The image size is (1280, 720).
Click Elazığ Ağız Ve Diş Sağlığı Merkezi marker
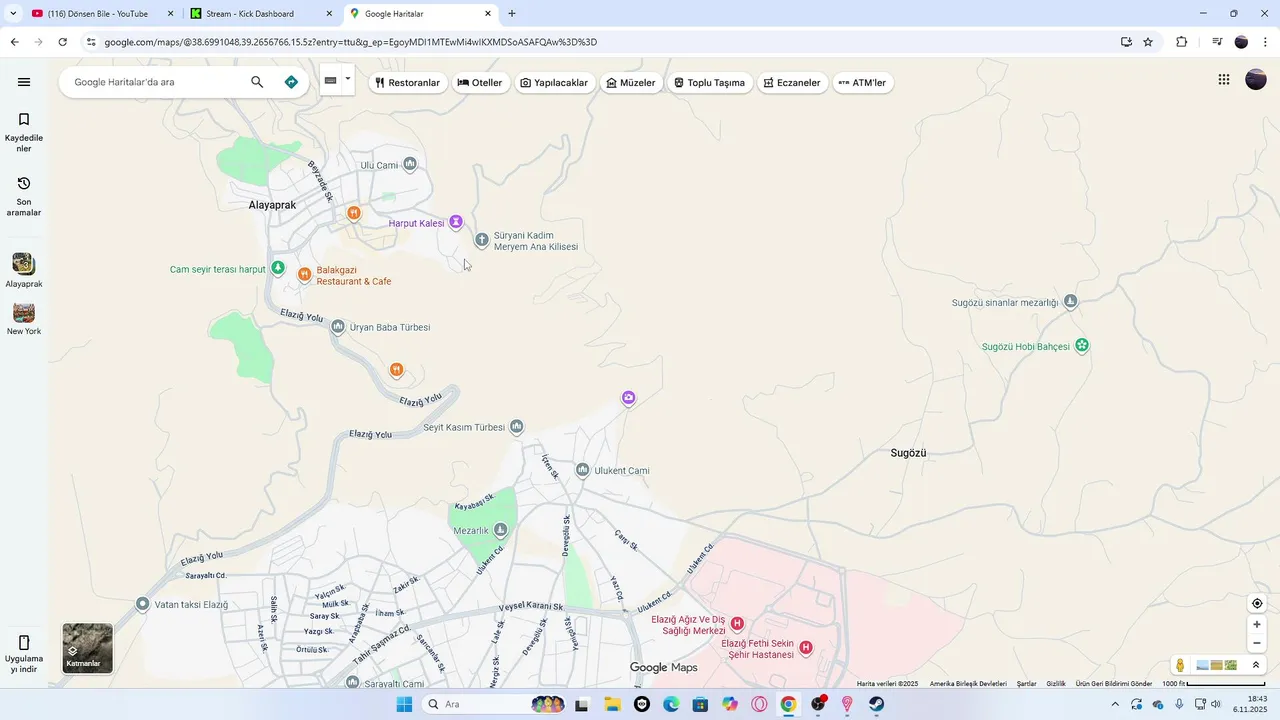pyautogui.click(x=737, y=624)
